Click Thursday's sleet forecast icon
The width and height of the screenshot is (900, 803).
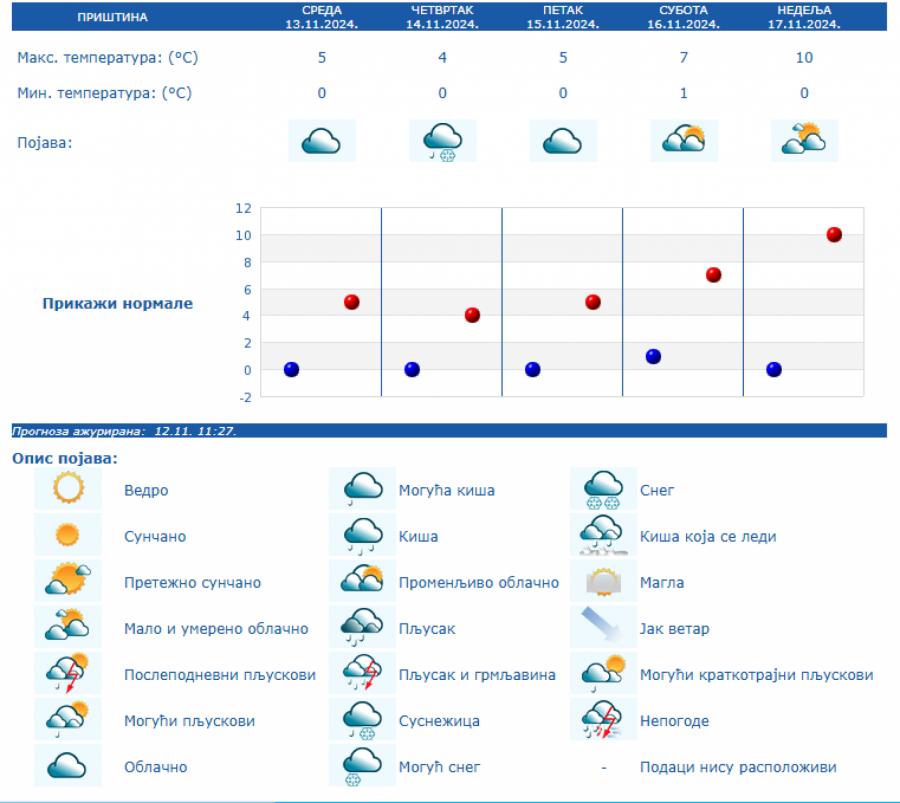(442, 141)
